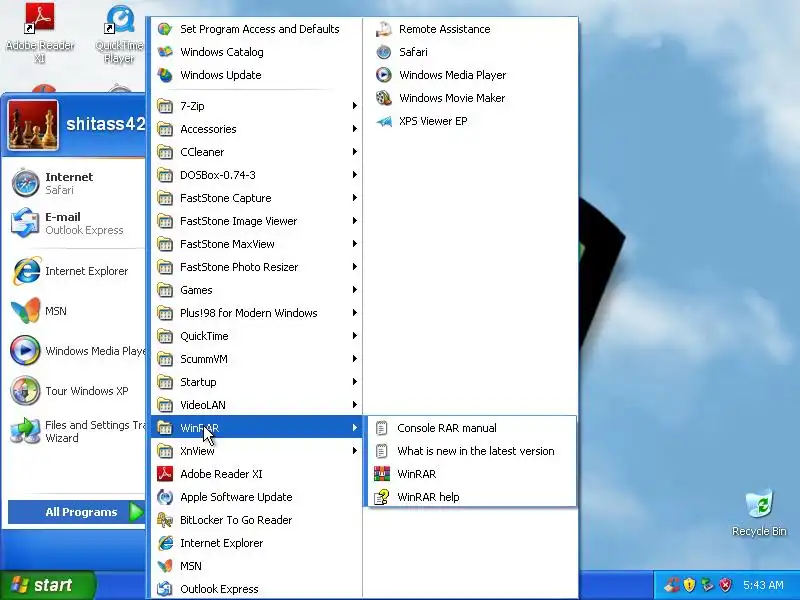
Task: Click the All Programs button
Action: click(x=77, y=512)
